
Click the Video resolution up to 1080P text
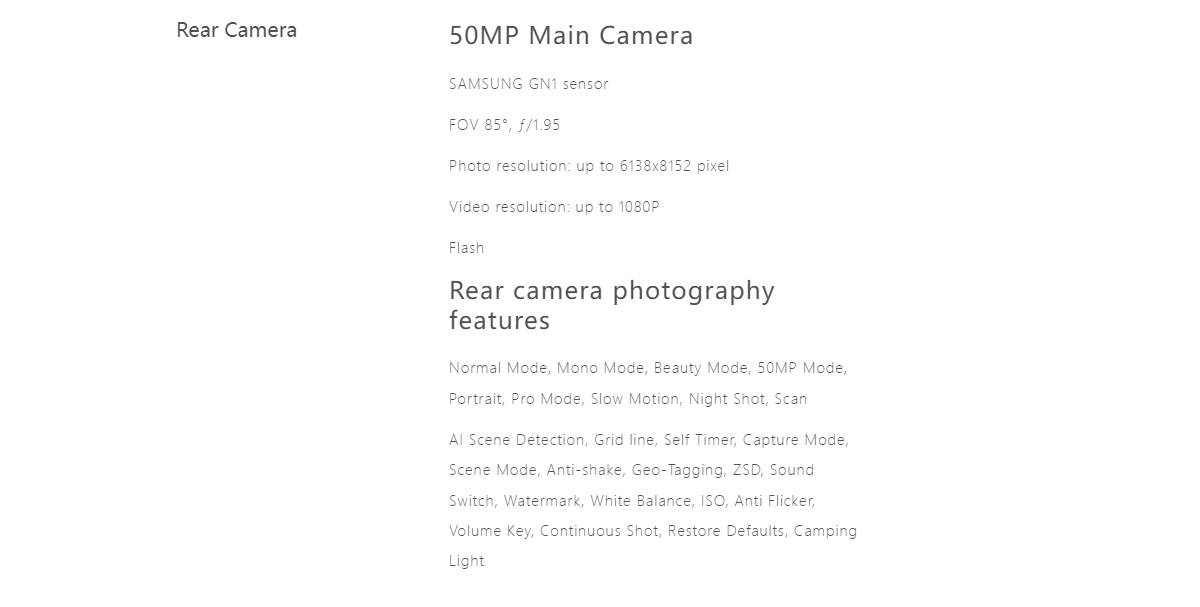554,207
